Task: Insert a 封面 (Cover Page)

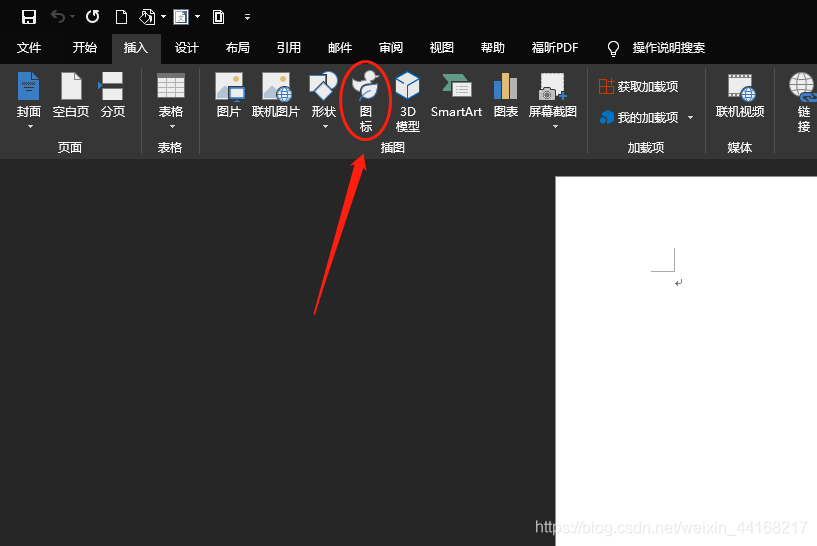Action: point(29,100)
